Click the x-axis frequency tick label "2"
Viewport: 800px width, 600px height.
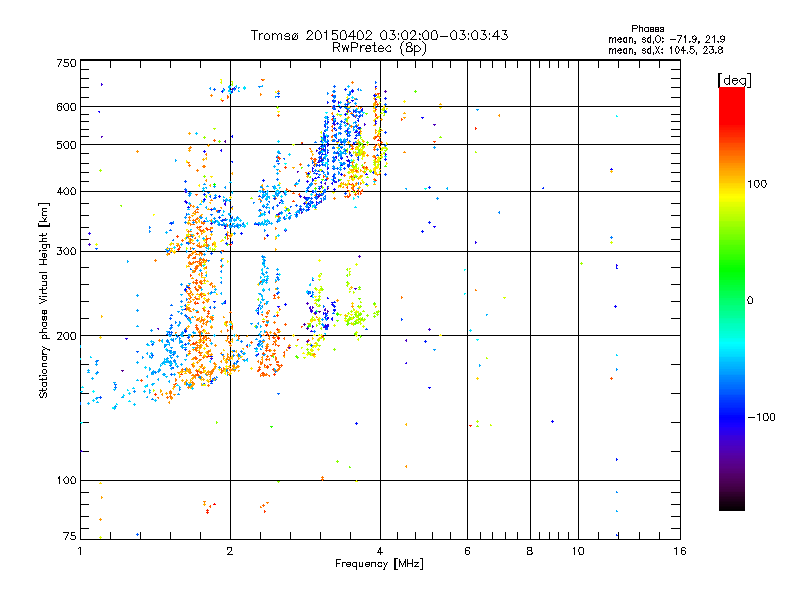pos(230,551)
